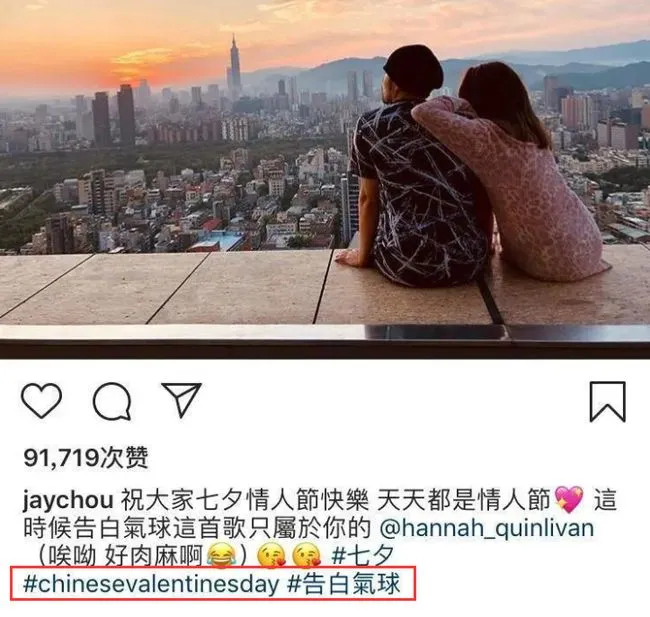Open the #告白氣球 hashtag at the caption's end
The width and height of the screenshot is (650, 617).
[x=344, y=584]
